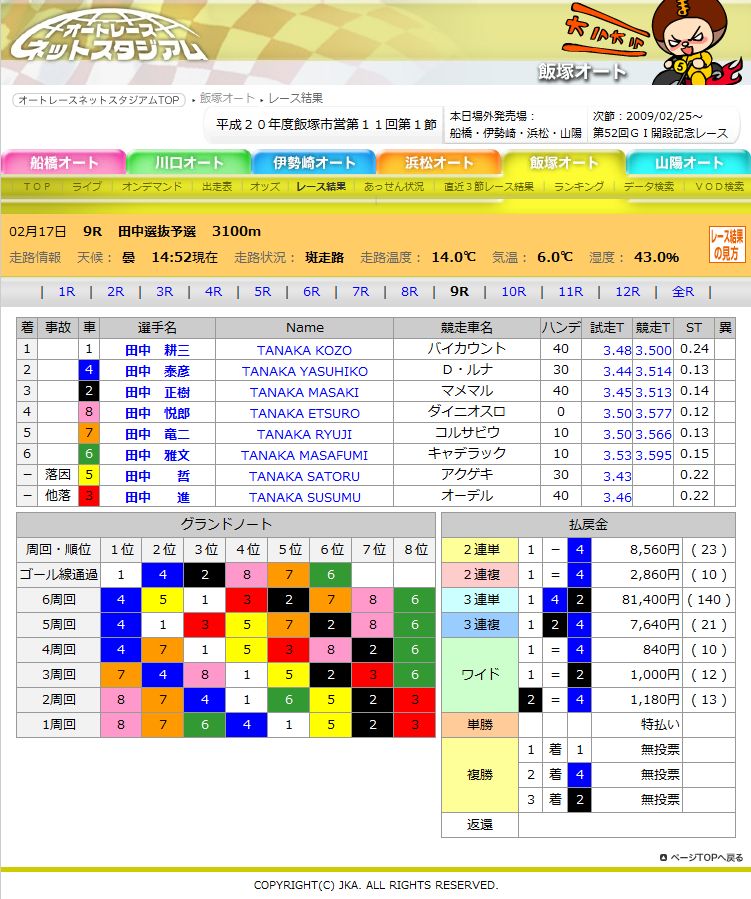This screenshot has height=899, width=751.
Task: Click the バイカウント vehicle name
Action: coord(467,349)
